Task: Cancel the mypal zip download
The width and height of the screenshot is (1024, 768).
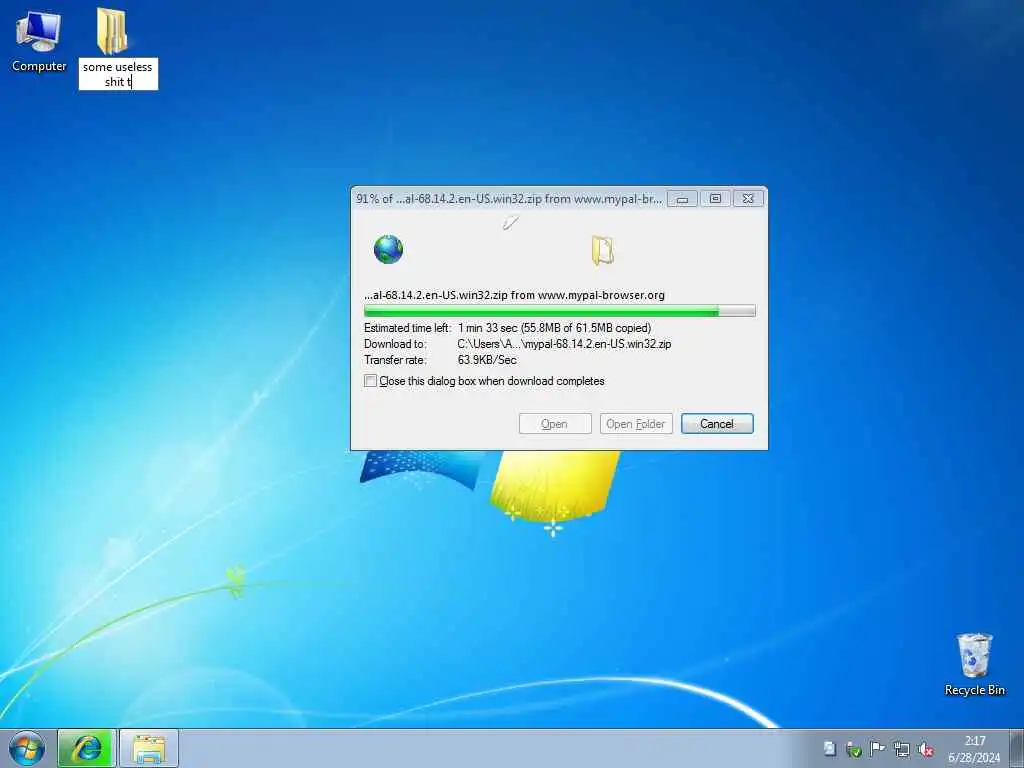Action: point(717,424)
